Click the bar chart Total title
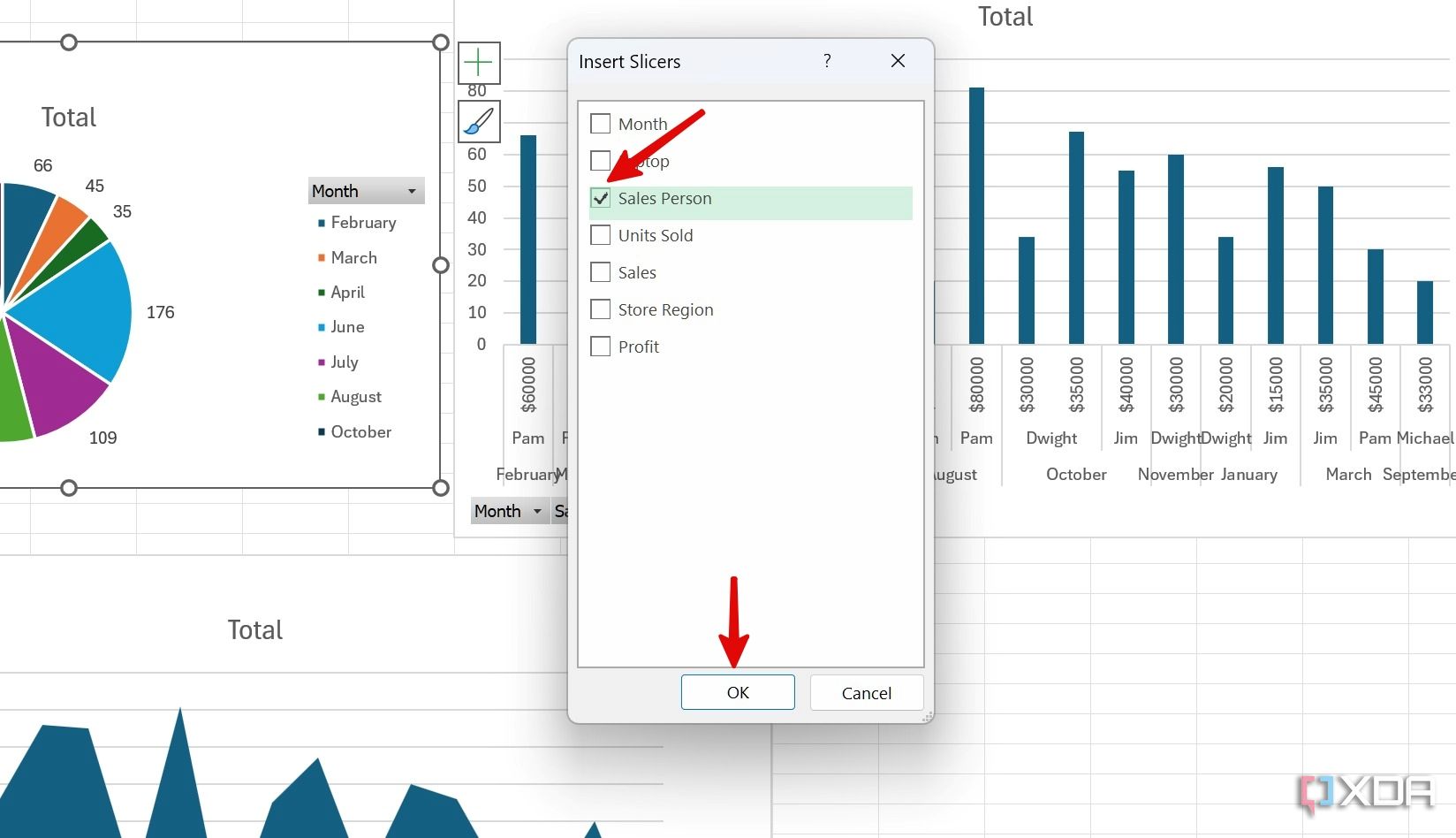This screenshot has width=1456, height=838. pyautogui.click(x=1005, y=16)
